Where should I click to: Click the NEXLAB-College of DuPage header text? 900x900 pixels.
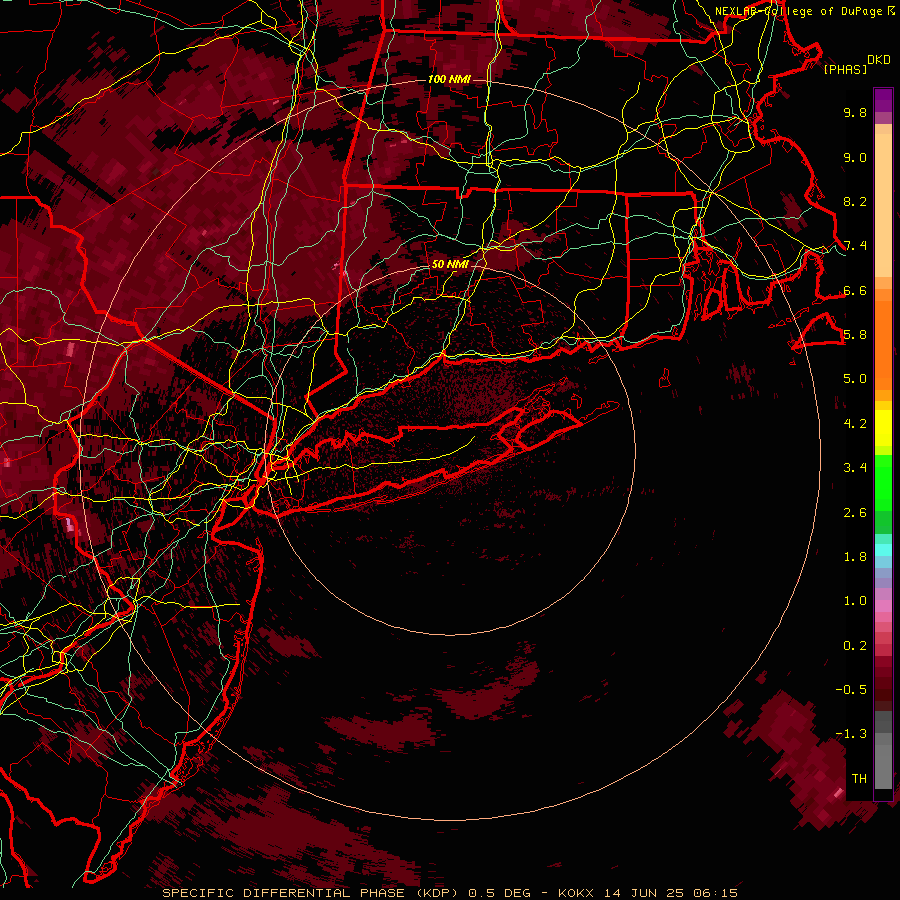pyautogui.click(x=800, y=11)
